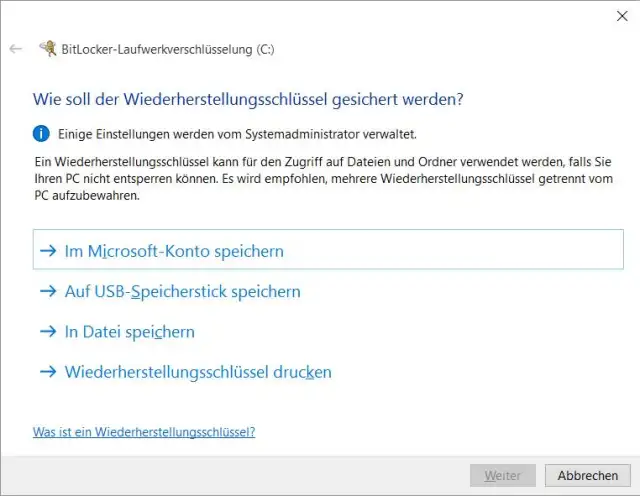
Task: Click arrow icon beside Im Microsoft-Konto speichern
Action: tap(48, 251)
